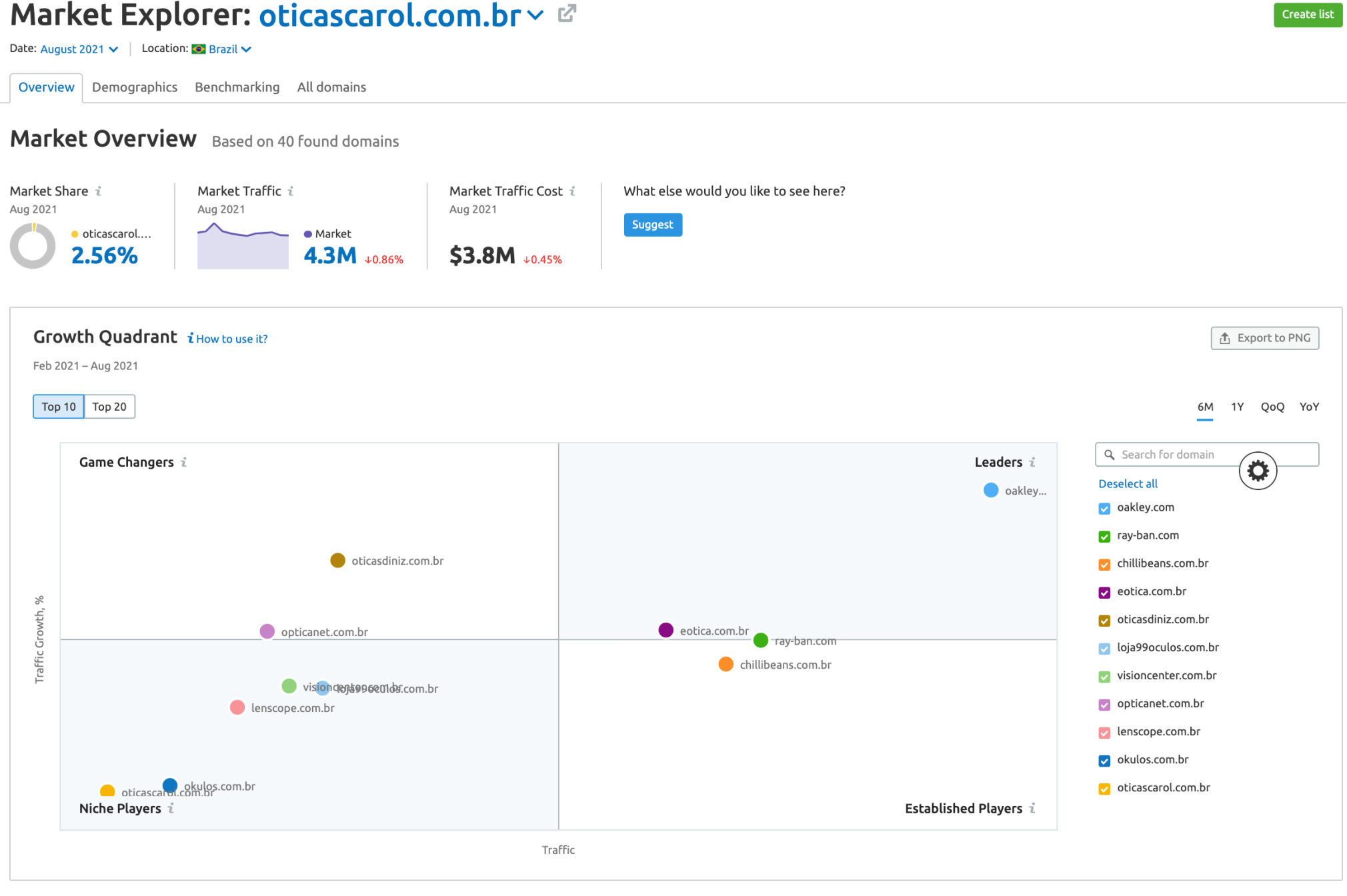Screen dimensions: 1347x896
Task: Click the Market Share donut chart
Action: pyautogui.click(x=33, y=246)
